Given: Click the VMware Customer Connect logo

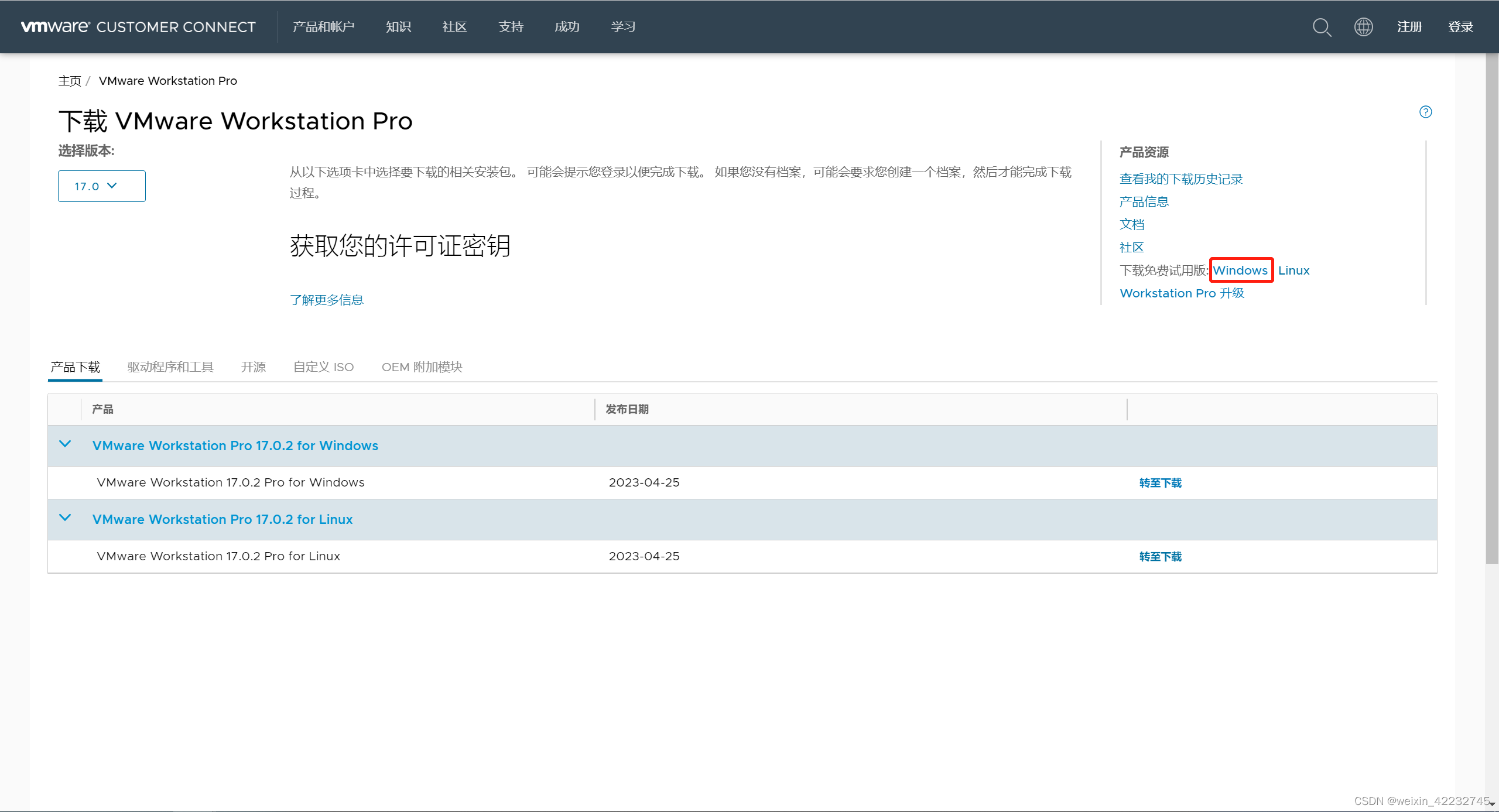Looking at the screenshot, I should (138, 27).
